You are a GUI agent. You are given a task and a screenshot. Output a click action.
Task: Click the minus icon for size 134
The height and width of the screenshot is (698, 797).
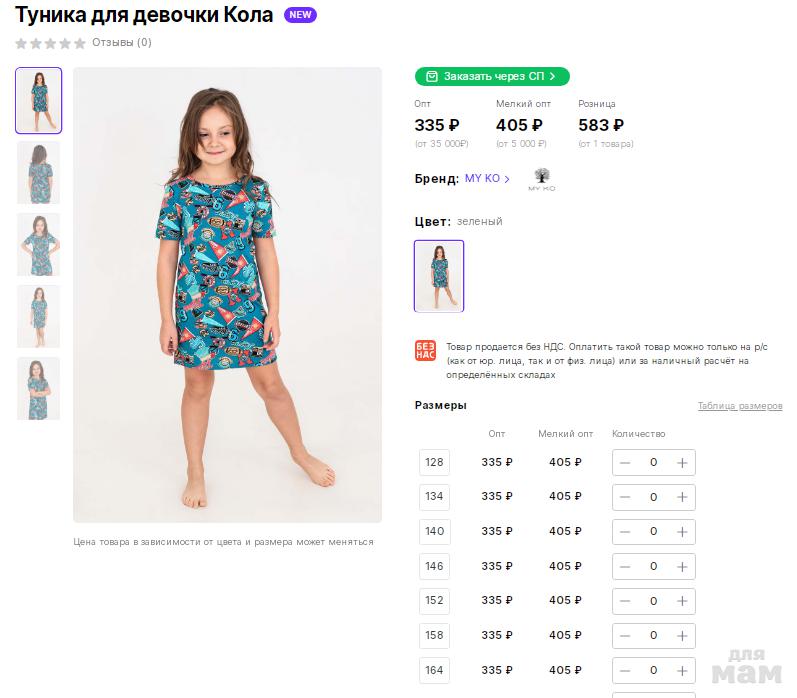tap(625, 497)
